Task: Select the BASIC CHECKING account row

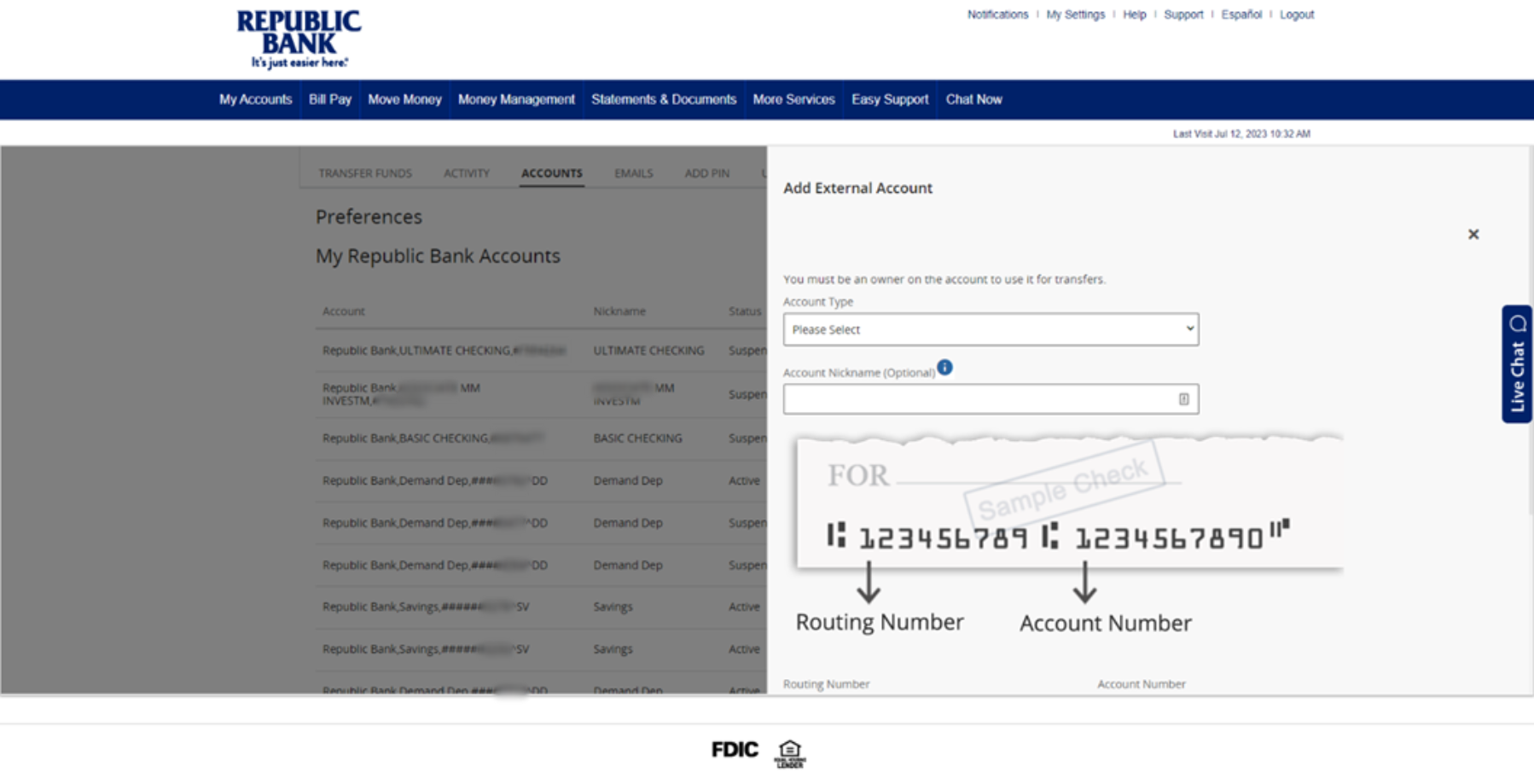Action: click(541, 438)
